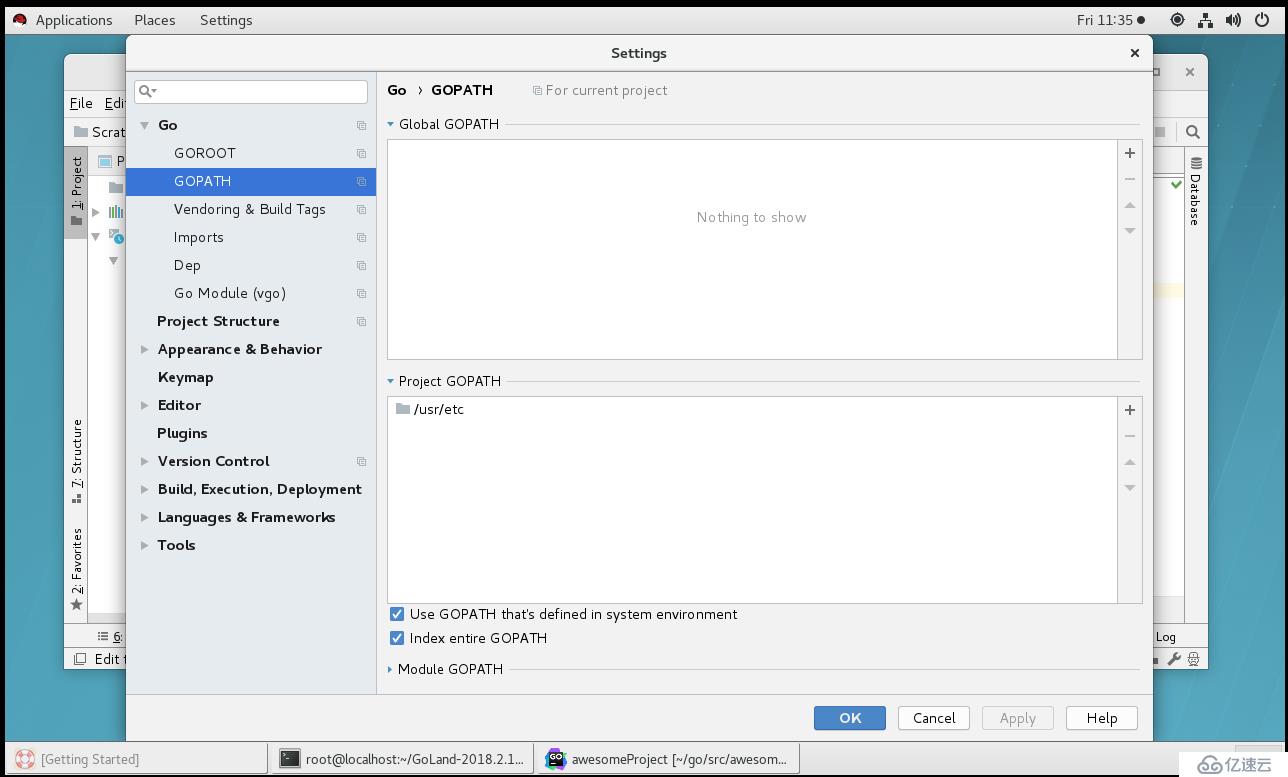Click project-level icon beside Project Structure

pyautogui.click(x=361, y=321)
